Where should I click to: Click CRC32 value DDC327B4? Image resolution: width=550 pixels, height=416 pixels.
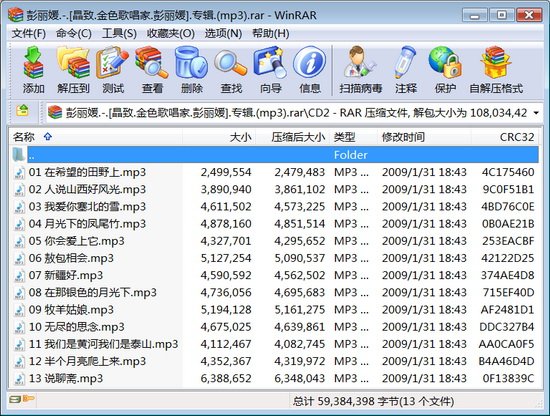click(507, 327)
